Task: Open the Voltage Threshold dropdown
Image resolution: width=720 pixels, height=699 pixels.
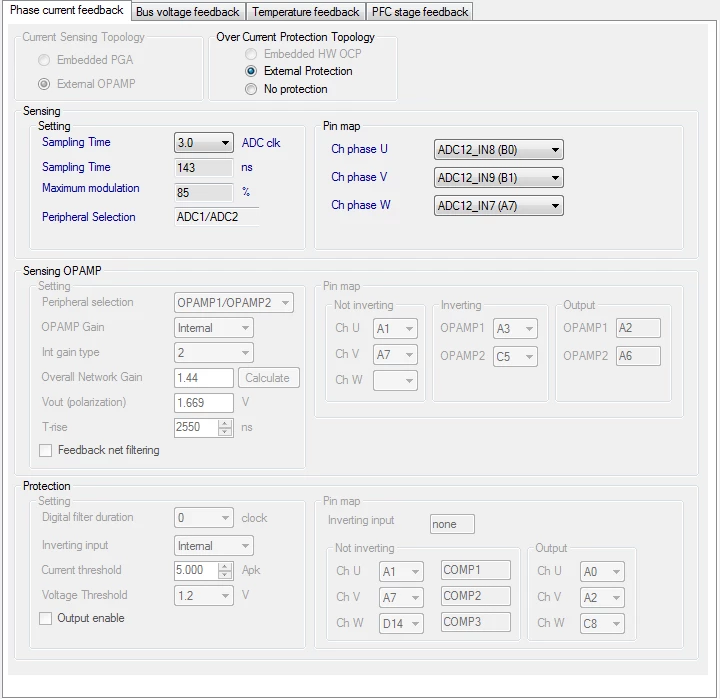Action: coord(204,596)
